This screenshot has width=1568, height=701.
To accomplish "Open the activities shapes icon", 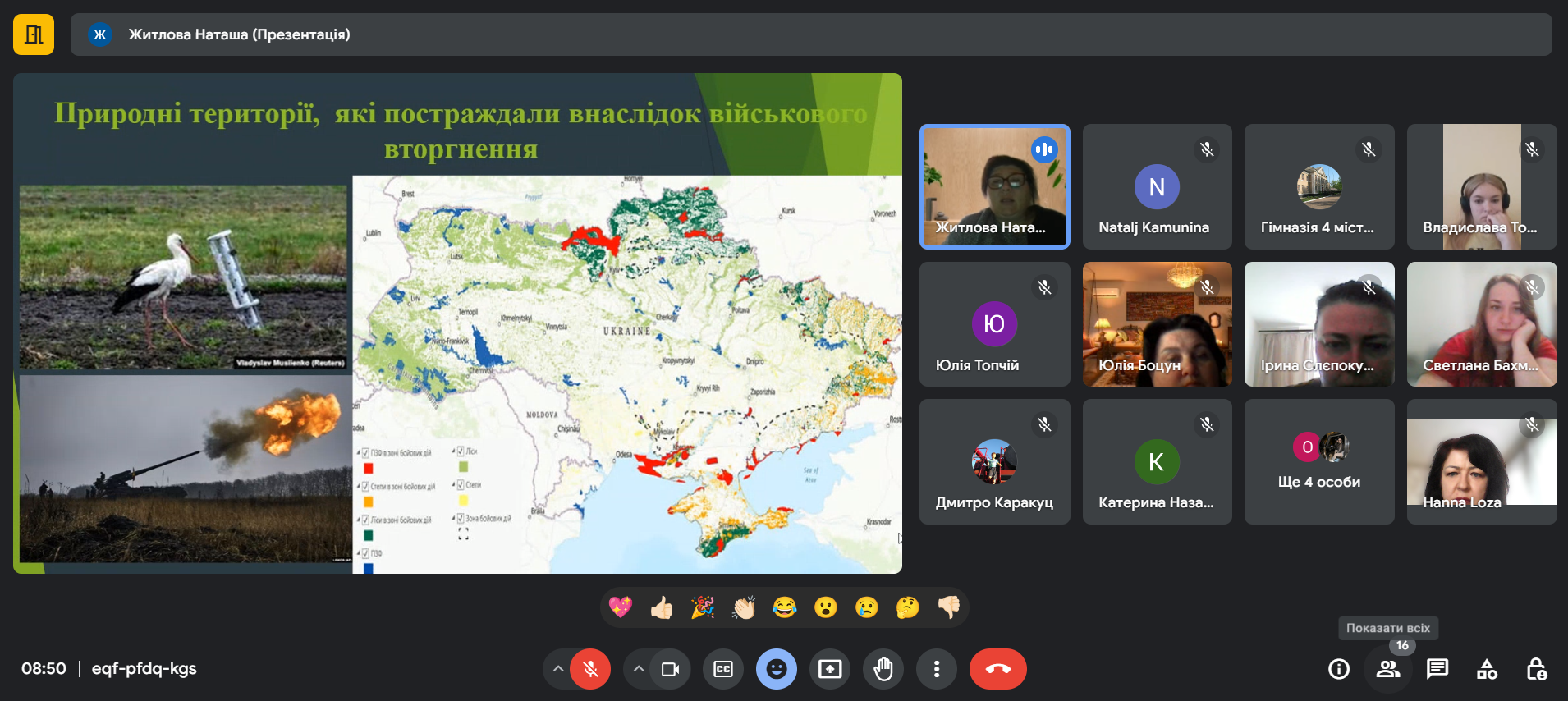I will [1487, 669].
